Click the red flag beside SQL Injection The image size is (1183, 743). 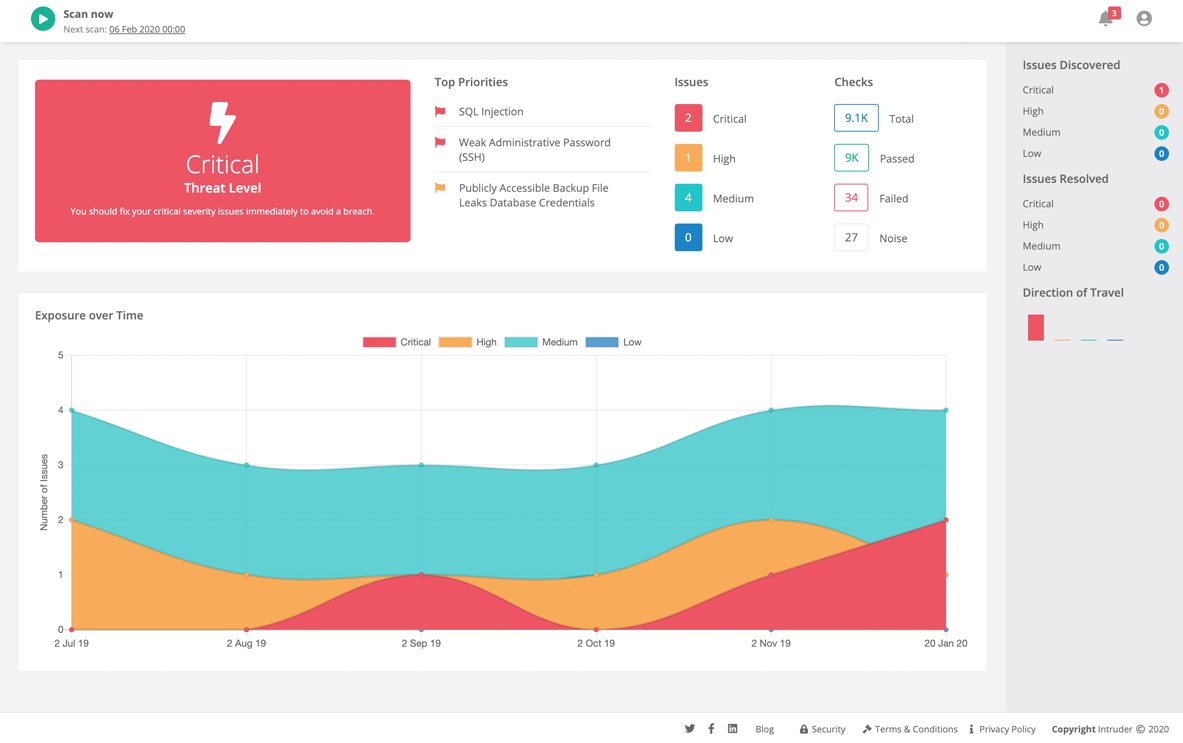(x=440, y=112)
